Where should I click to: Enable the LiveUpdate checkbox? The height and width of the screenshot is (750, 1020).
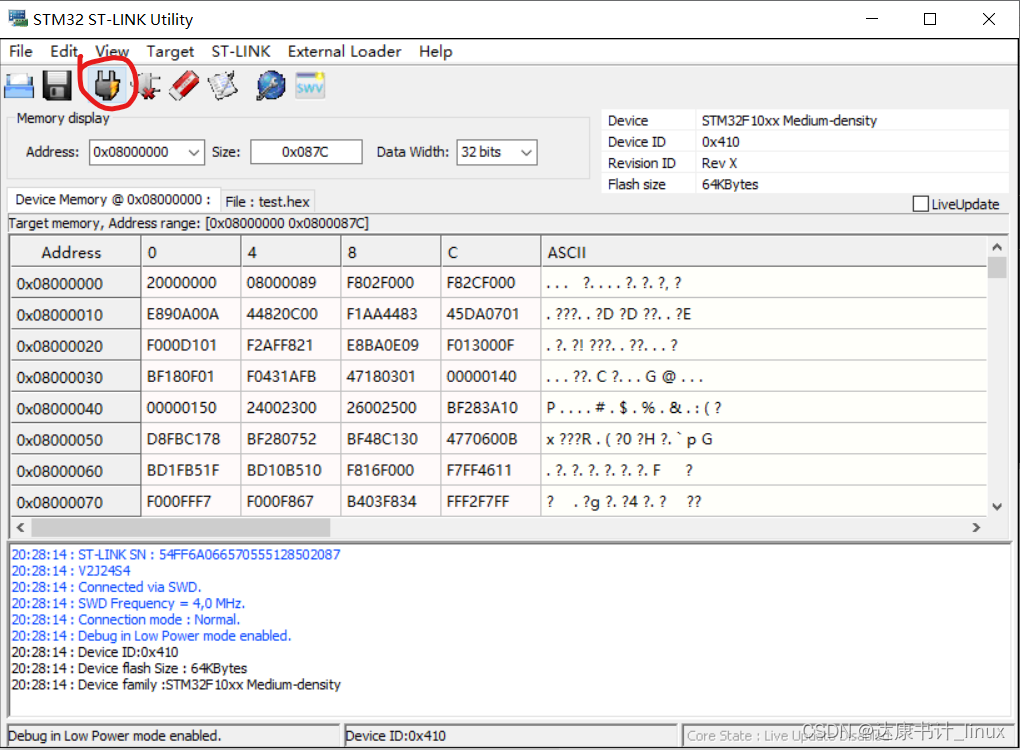pyautogui.click(x=920, y=204)
